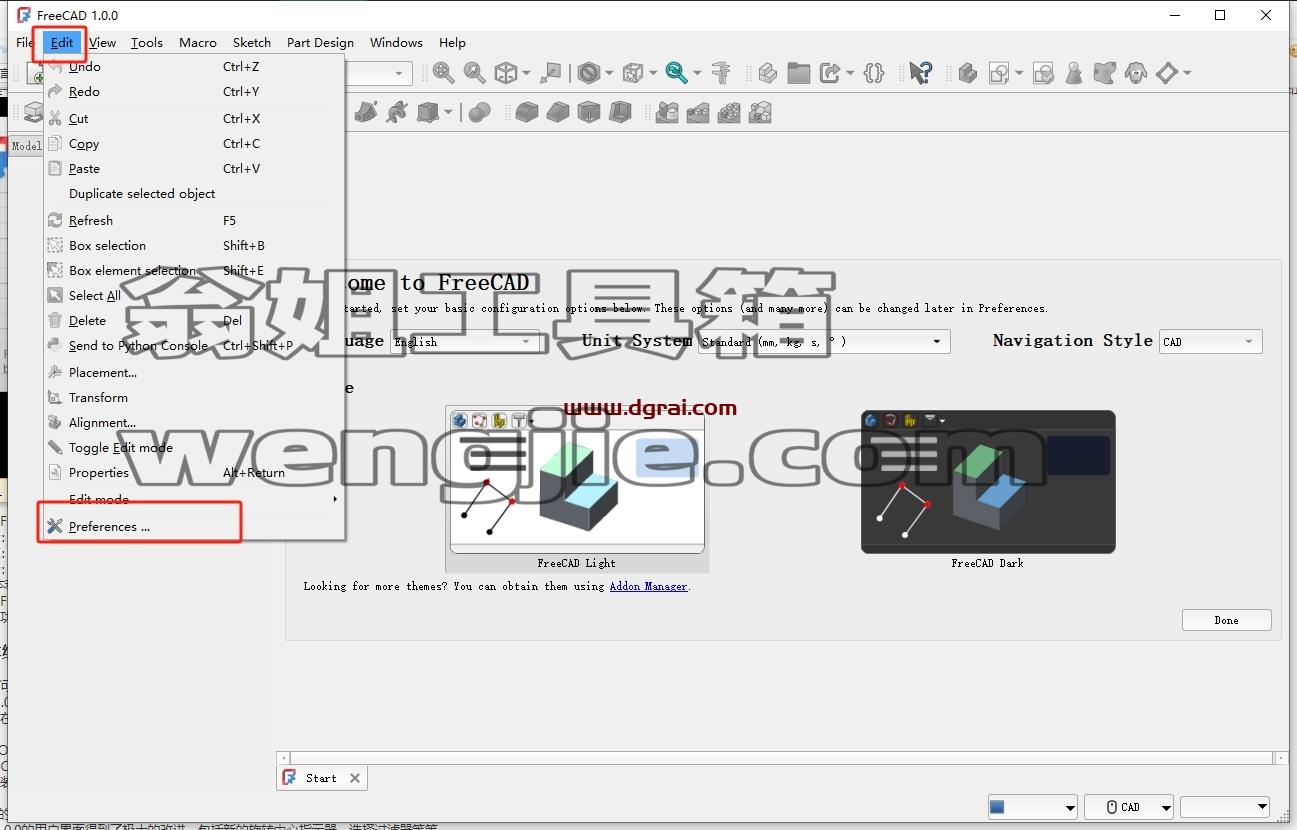Expand the datum plane dropdown arrow

(1187, 73)
